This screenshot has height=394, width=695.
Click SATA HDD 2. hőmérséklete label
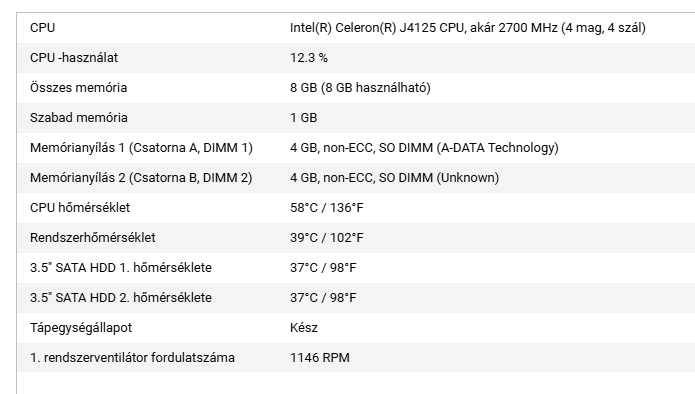tap(121, 298)
